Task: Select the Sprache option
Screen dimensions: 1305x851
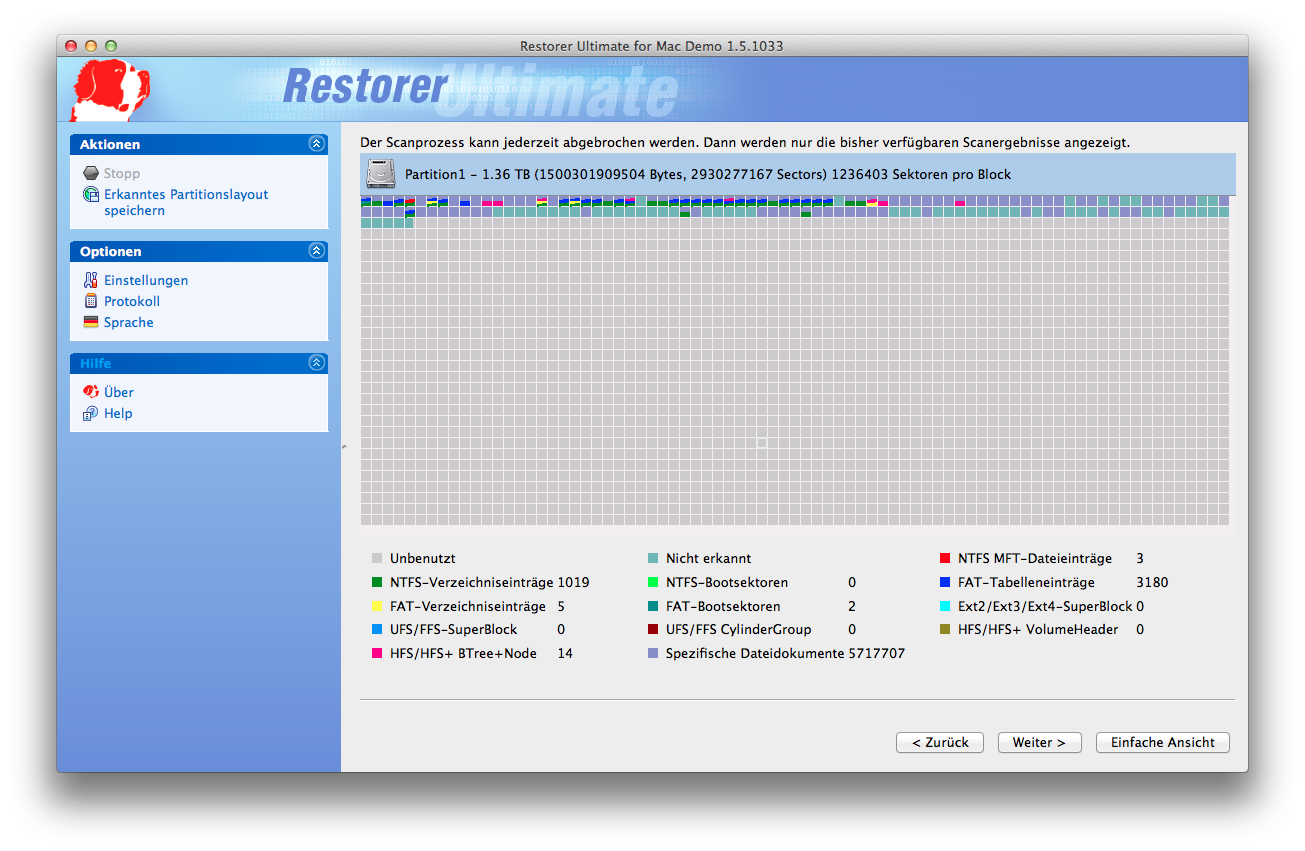Action: pyautogui.click(x=129, y=322)
